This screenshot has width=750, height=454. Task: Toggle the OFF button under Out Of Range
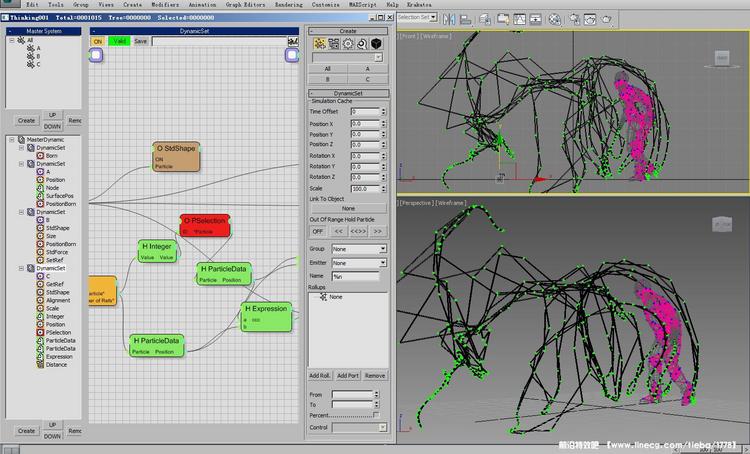[318, 232]
